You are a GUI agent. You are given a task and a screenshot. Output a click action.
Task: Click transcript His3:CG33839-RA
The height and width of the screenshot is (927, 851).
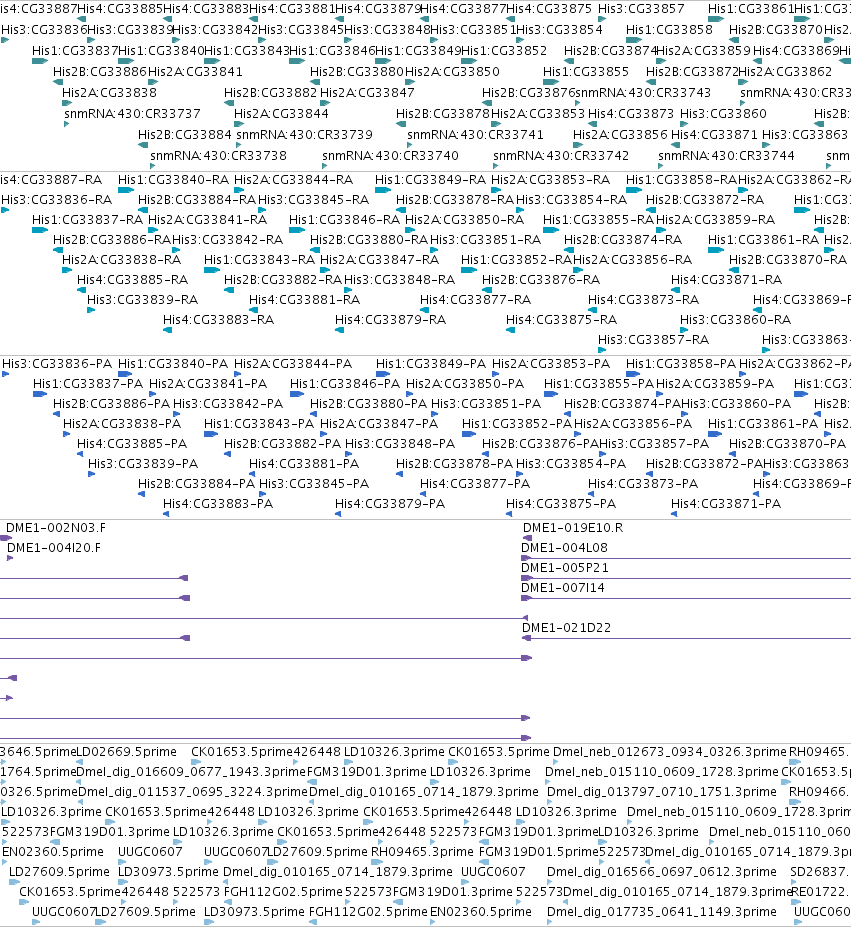(x=143, y=300)
